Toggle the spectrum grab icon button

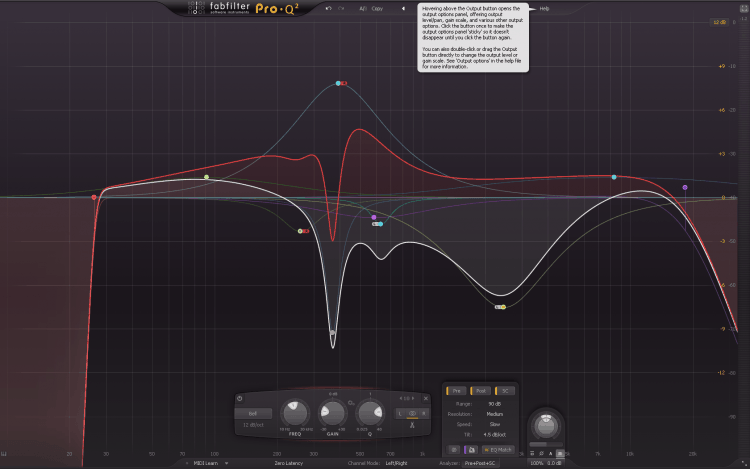[471, 450]
